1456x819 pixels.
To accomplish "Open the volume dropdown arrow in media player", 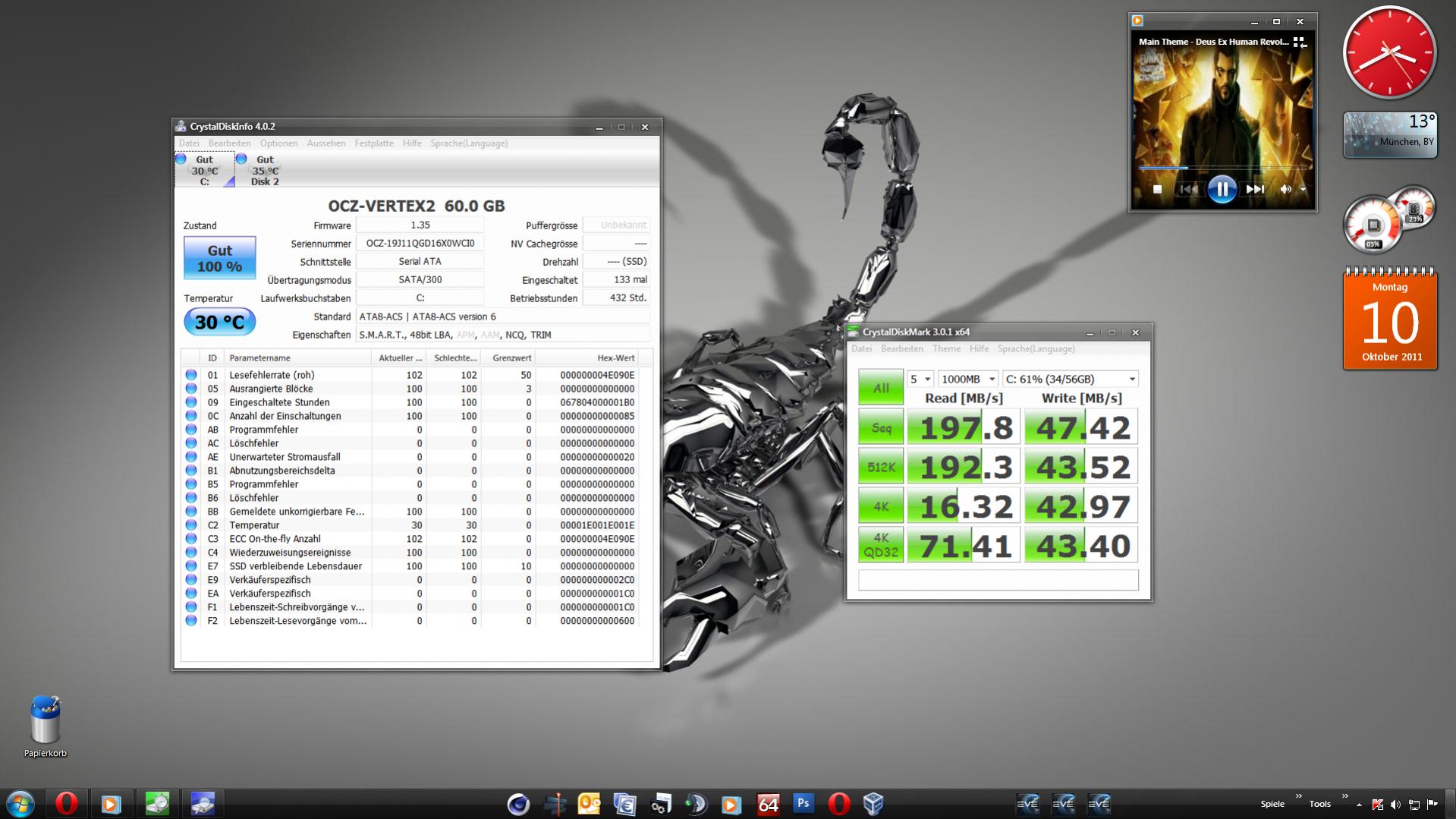I will pos(1303,189).
